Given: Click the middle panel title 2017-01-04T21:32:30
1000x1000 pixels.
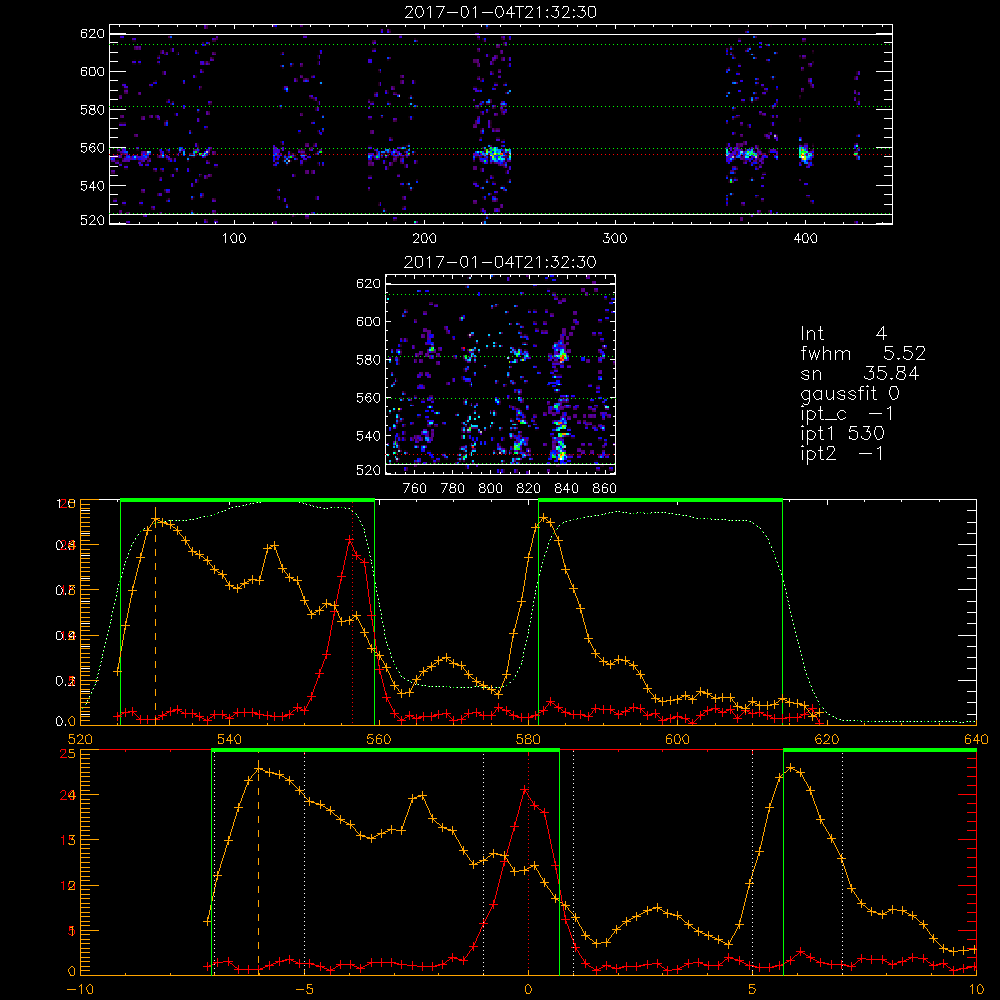Looking at the screenshot, I should pyautogui.click(x=500, y=262).
